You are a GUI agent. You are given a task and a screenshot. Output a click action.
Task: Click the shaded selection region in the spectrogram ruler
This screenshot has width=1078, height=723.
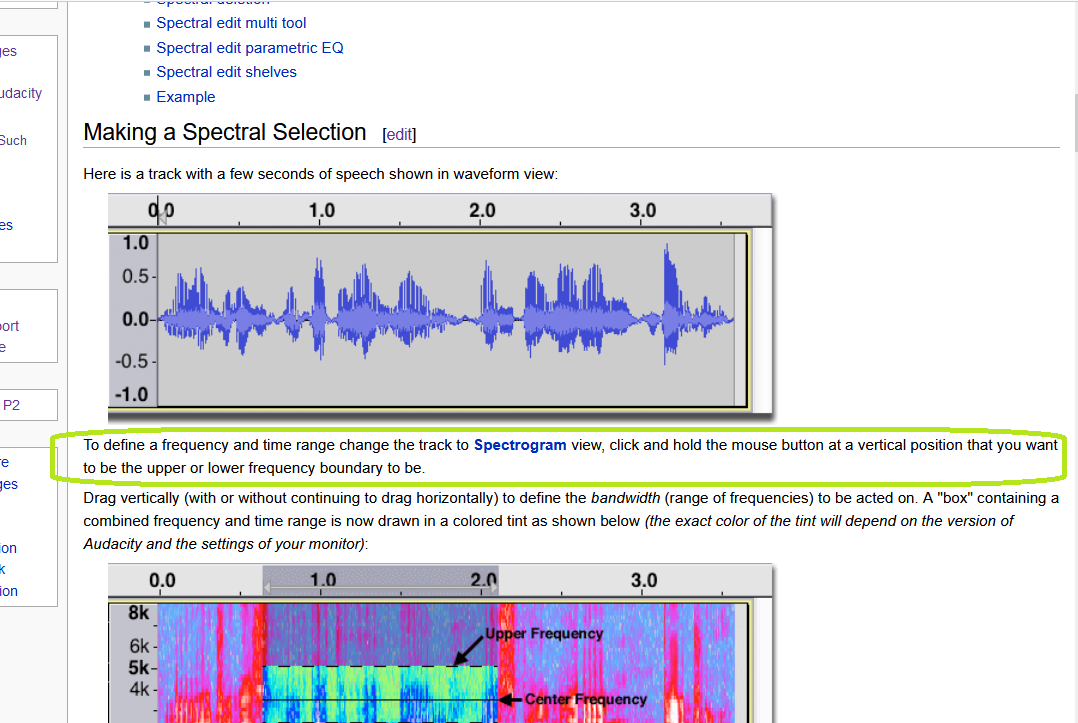point(380,579)
